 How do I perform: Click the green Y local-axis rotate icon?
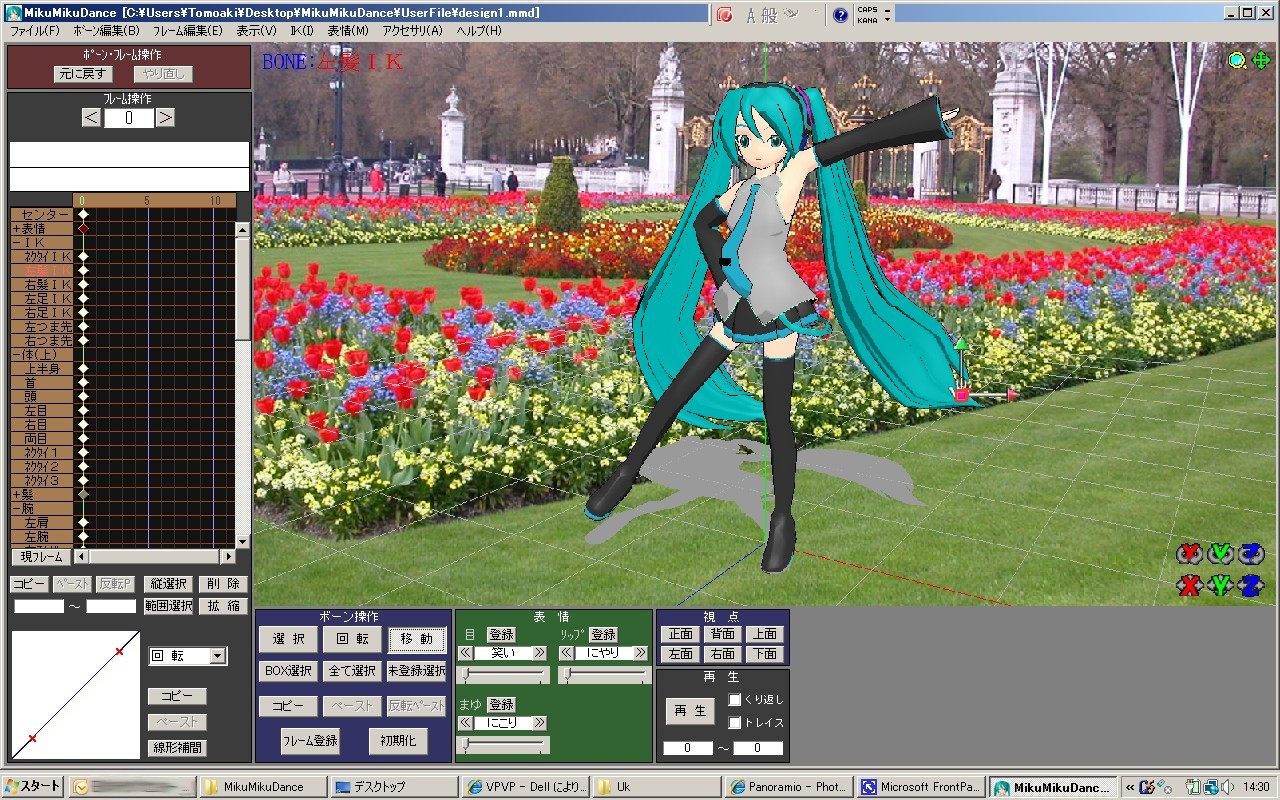(1220, 554)
